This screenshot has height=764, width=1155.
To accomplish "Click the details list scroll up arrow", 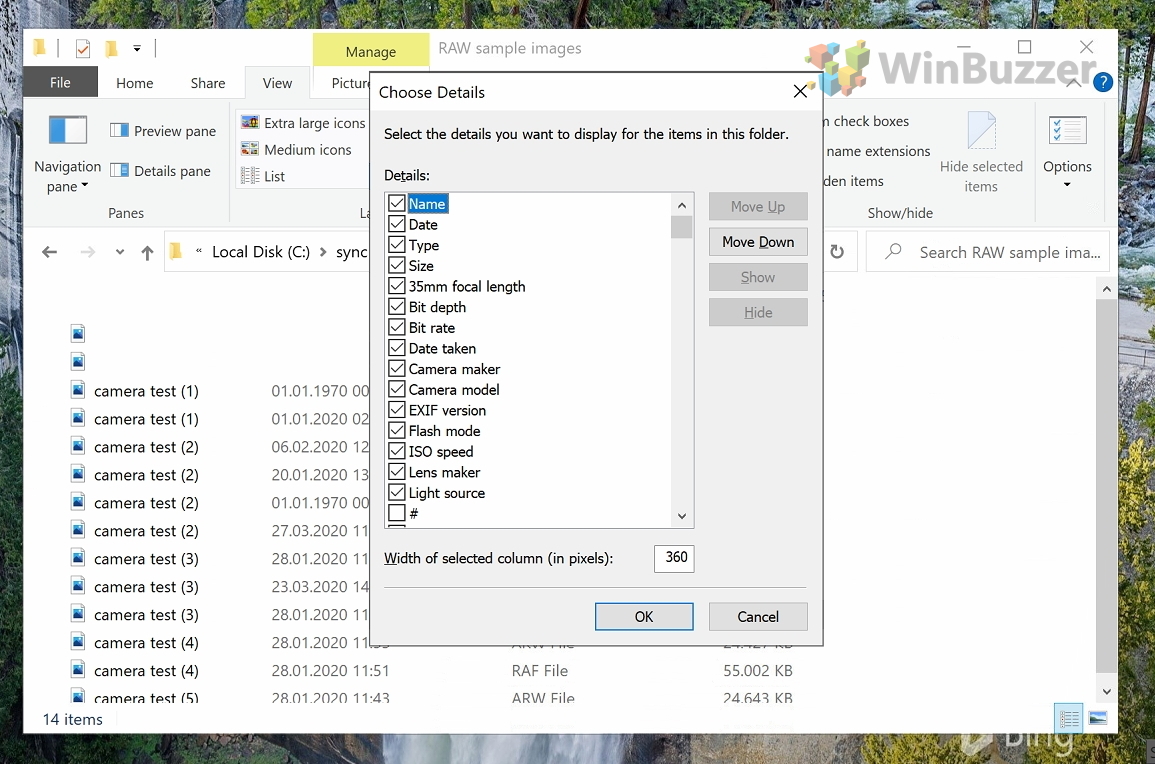I will (x=681, y=205).
